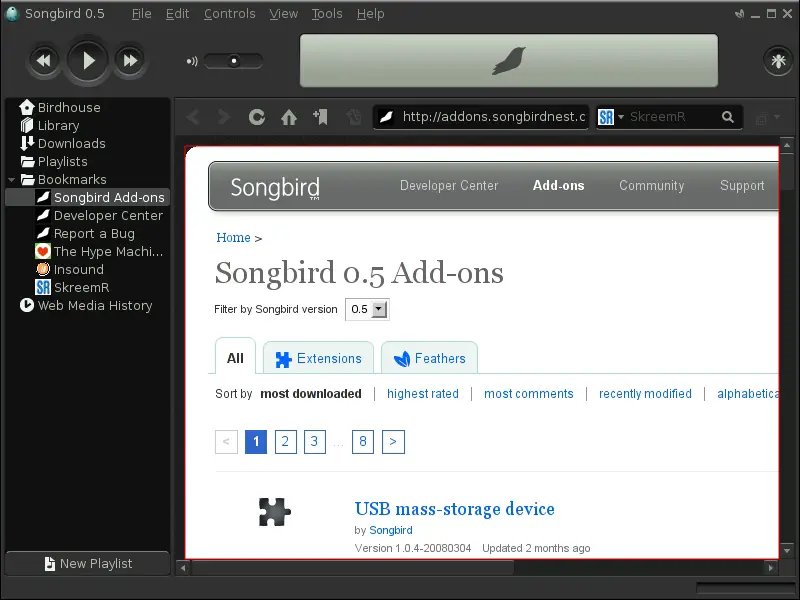Open the View menu
The height and width of the screenshot is (600, 800).
pos(284,14)
